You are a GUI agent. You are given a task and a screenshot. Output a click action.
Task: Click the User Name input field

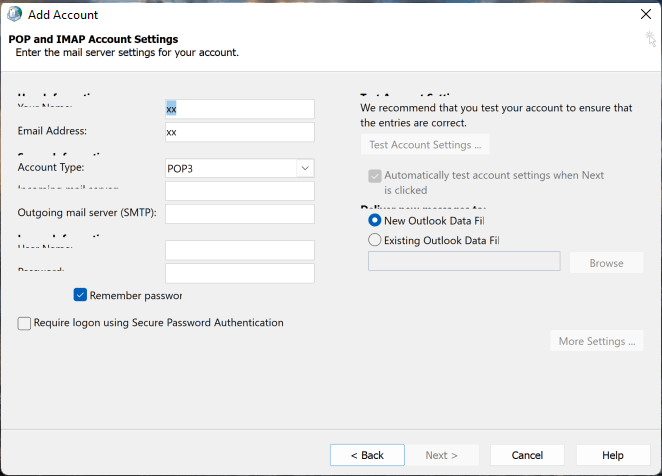tap(240, 250)
